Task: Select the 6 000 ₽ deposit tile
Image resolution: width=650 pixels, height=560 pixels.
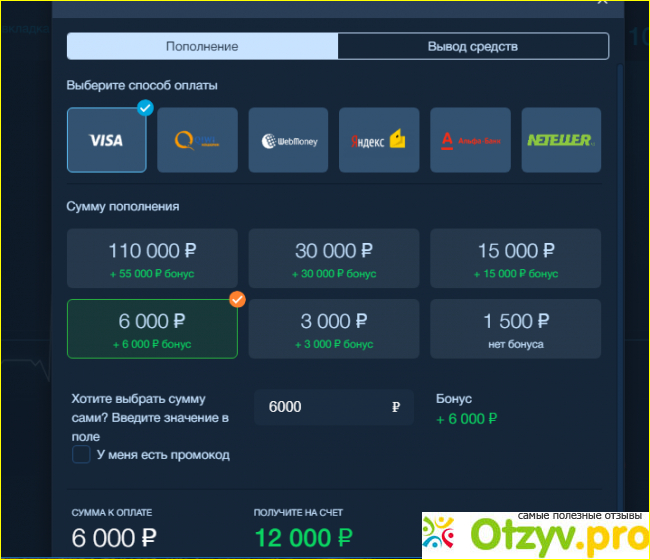Action: 152,328
